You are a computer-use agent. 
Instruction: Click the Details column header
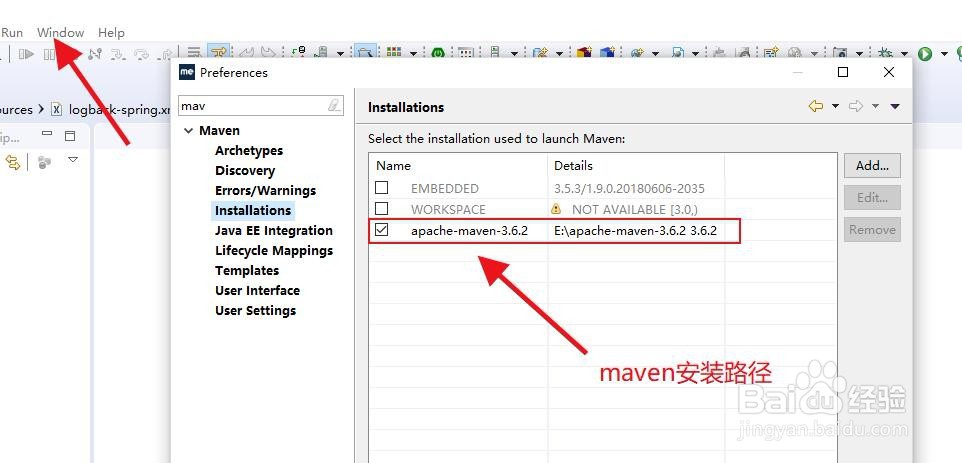pyautogui.click(x=636, y=166)
